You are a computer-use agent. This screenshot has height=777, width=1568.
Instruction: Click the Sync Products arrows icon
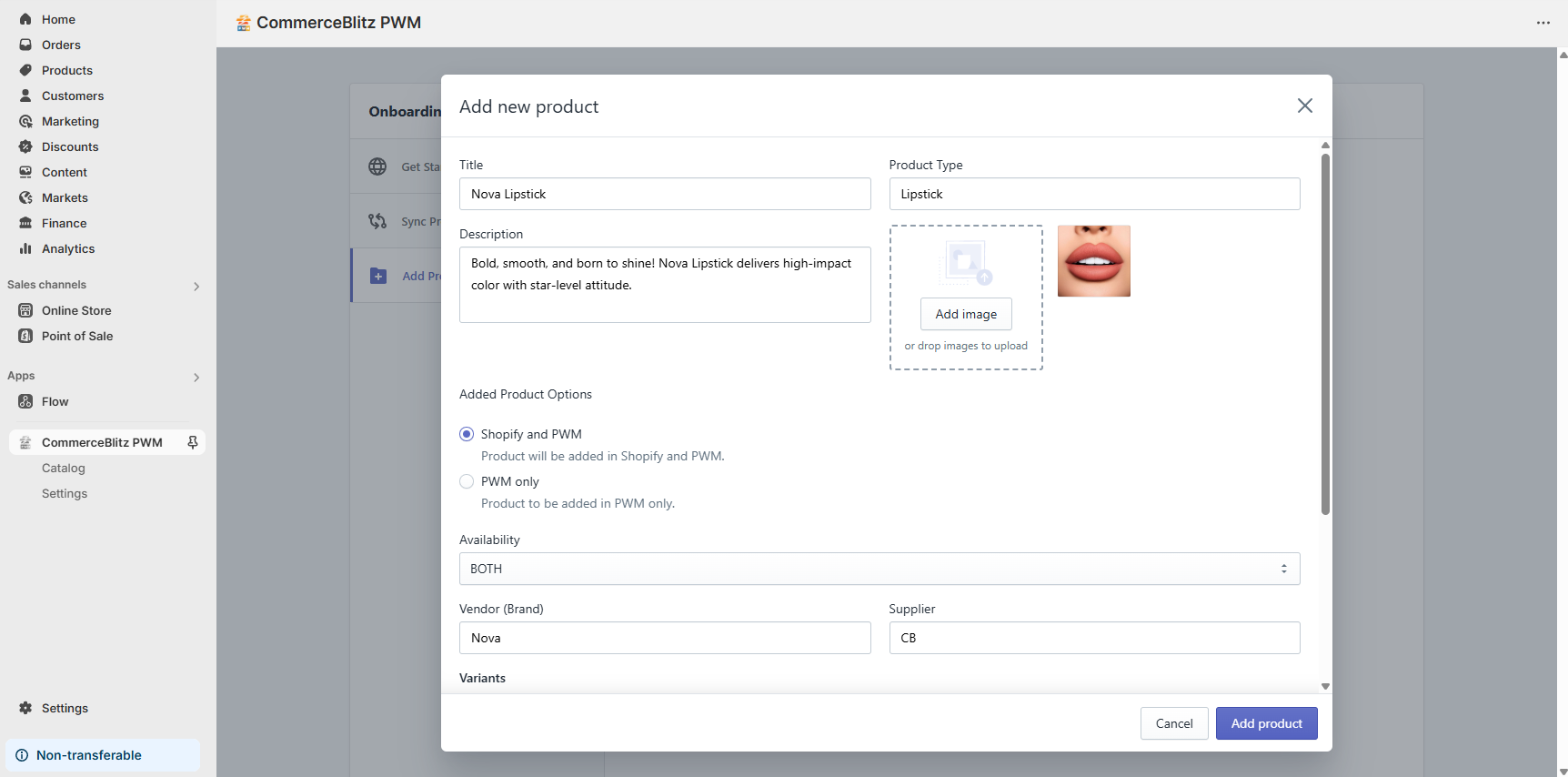coord(377,221)
